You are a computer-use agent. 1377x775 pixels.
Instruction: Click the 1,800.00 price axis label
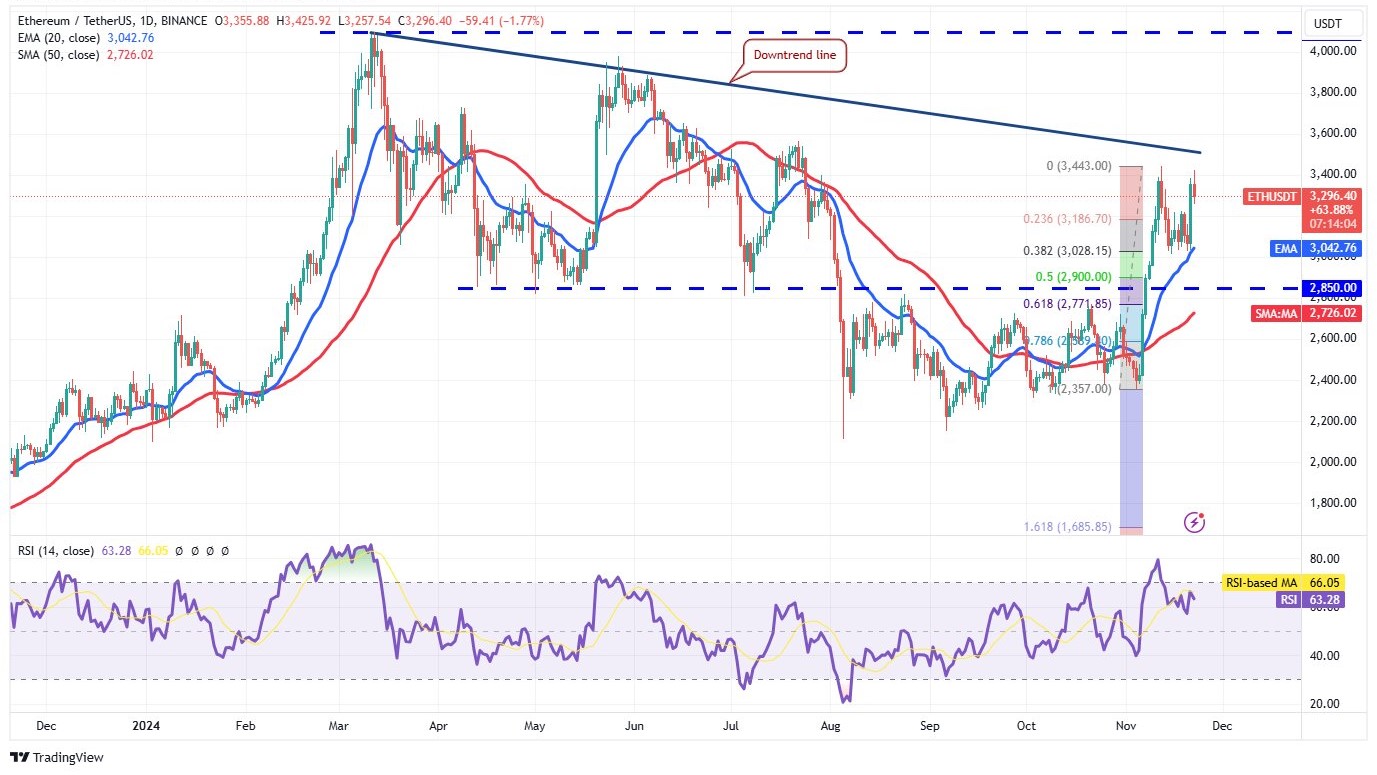tap(1335, 502)
